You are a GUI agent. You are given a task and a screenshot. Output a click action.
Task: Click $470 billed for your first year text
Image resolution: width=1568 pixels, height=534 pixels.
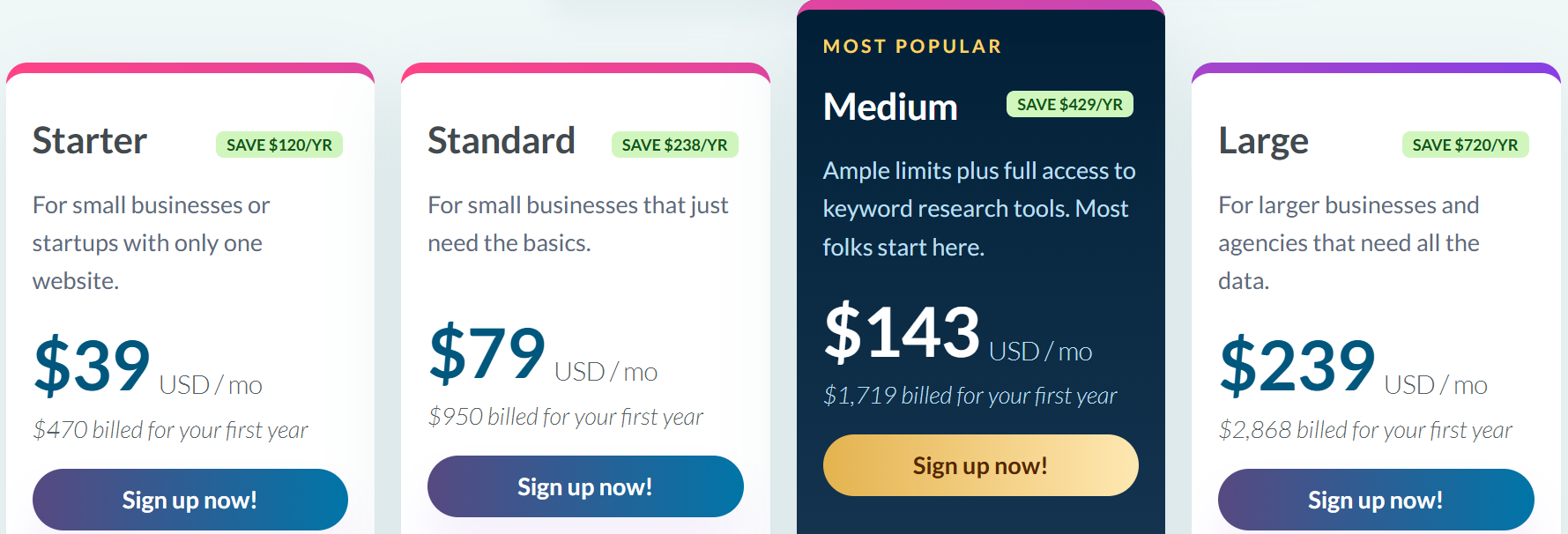coord(171,430)
